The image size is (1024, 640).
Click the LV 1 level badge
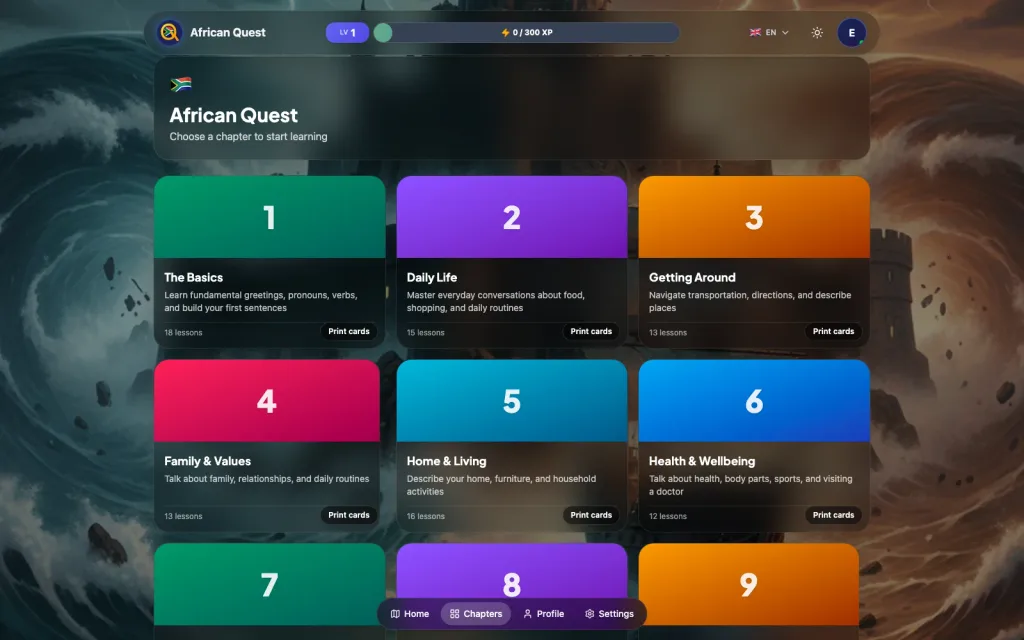click(347, 32)
